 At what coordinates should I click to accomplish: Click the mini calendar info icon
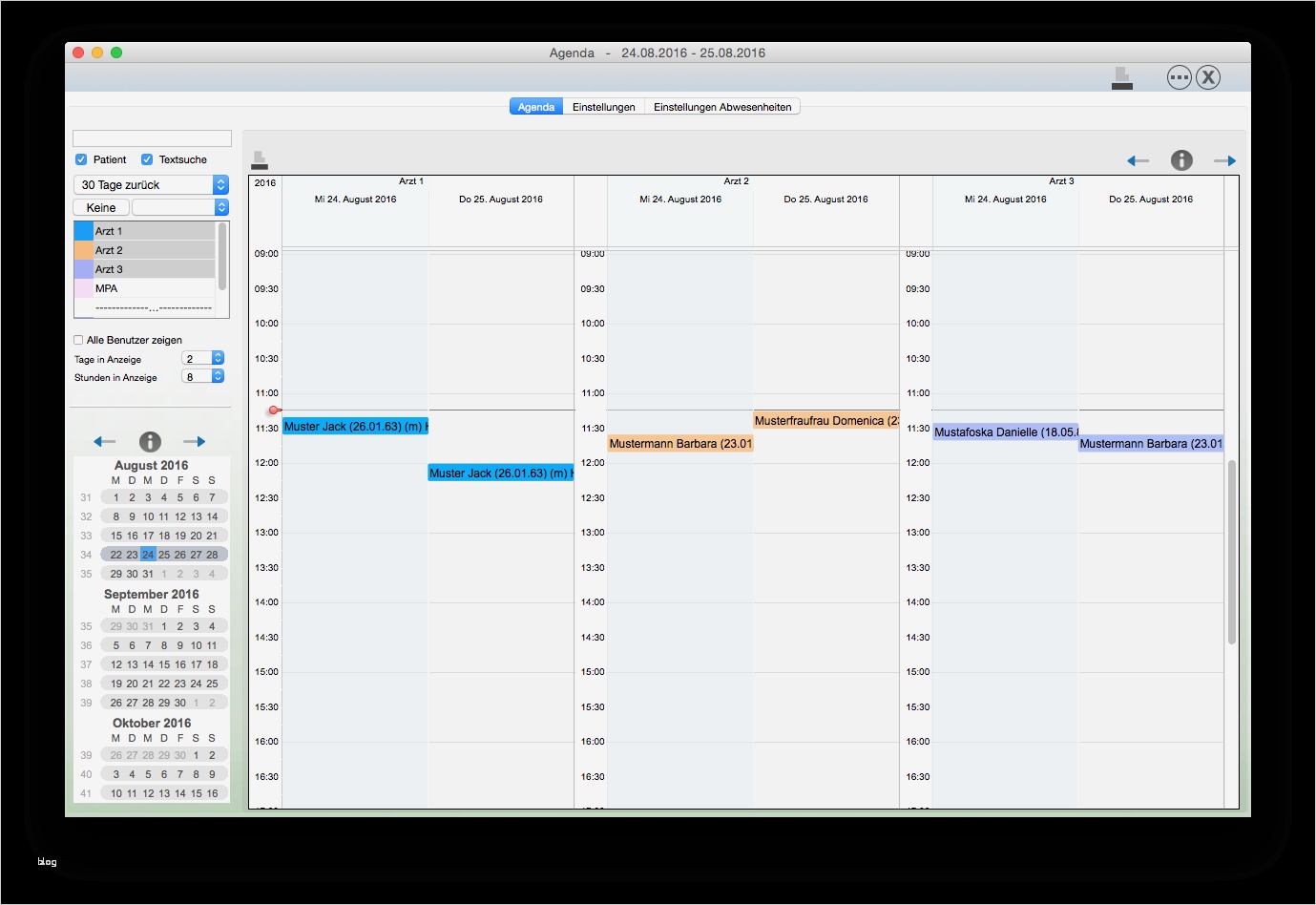tap(150, 441)
